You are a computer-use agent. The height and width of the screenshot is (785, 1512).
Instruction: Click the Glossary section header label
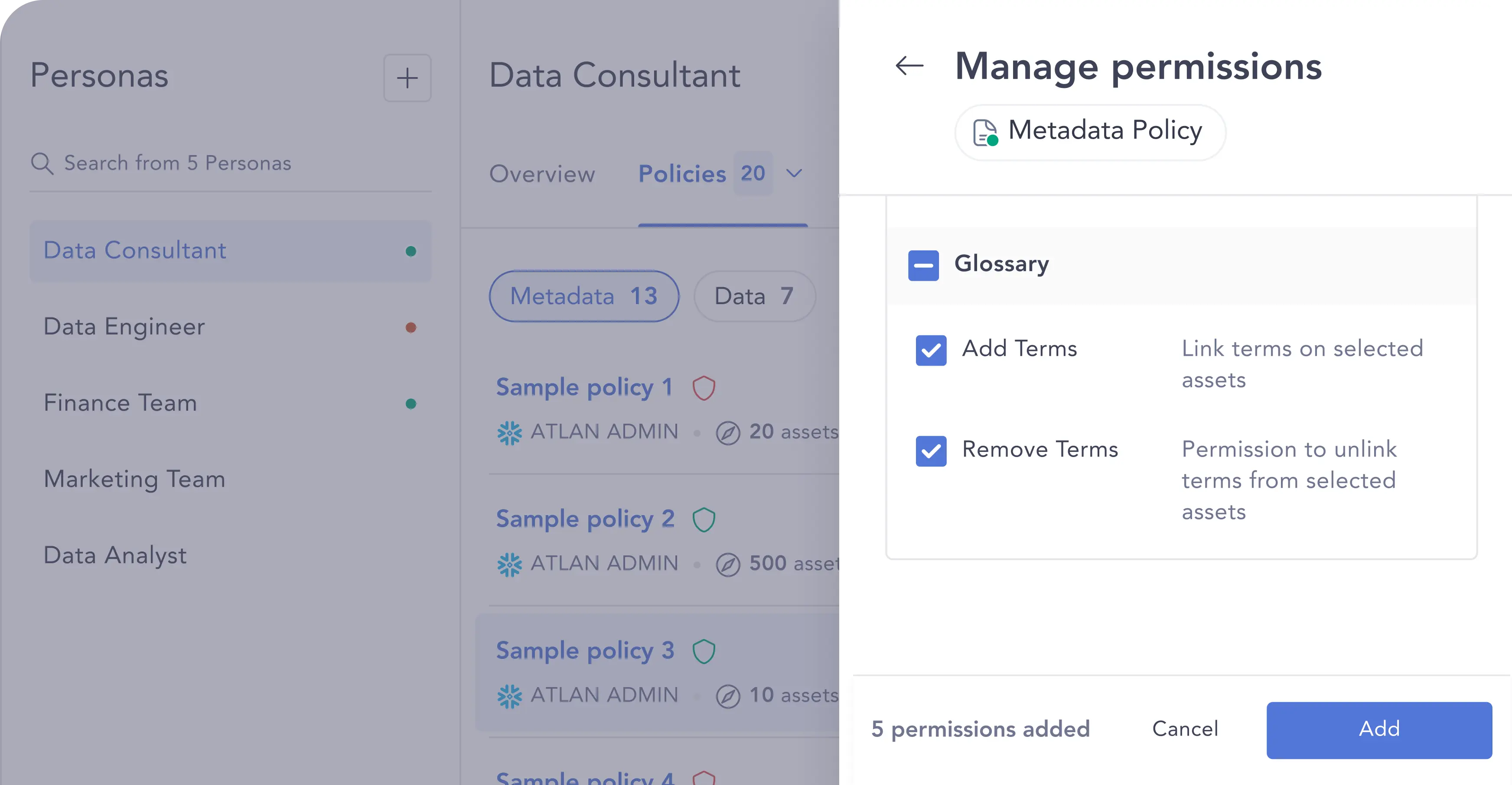(1001, 265)
